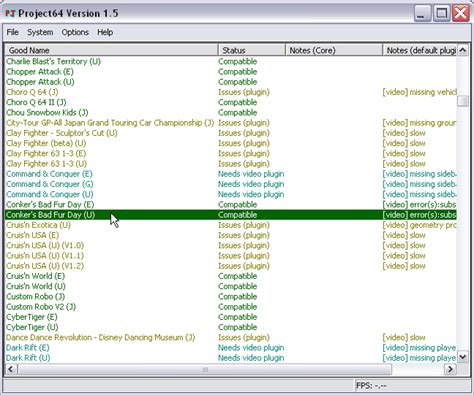Viewport: 474px width, 395px height.
Task: Click [video] missing vehicl note for Choro Q 64
Action: (x=419, y=92)
